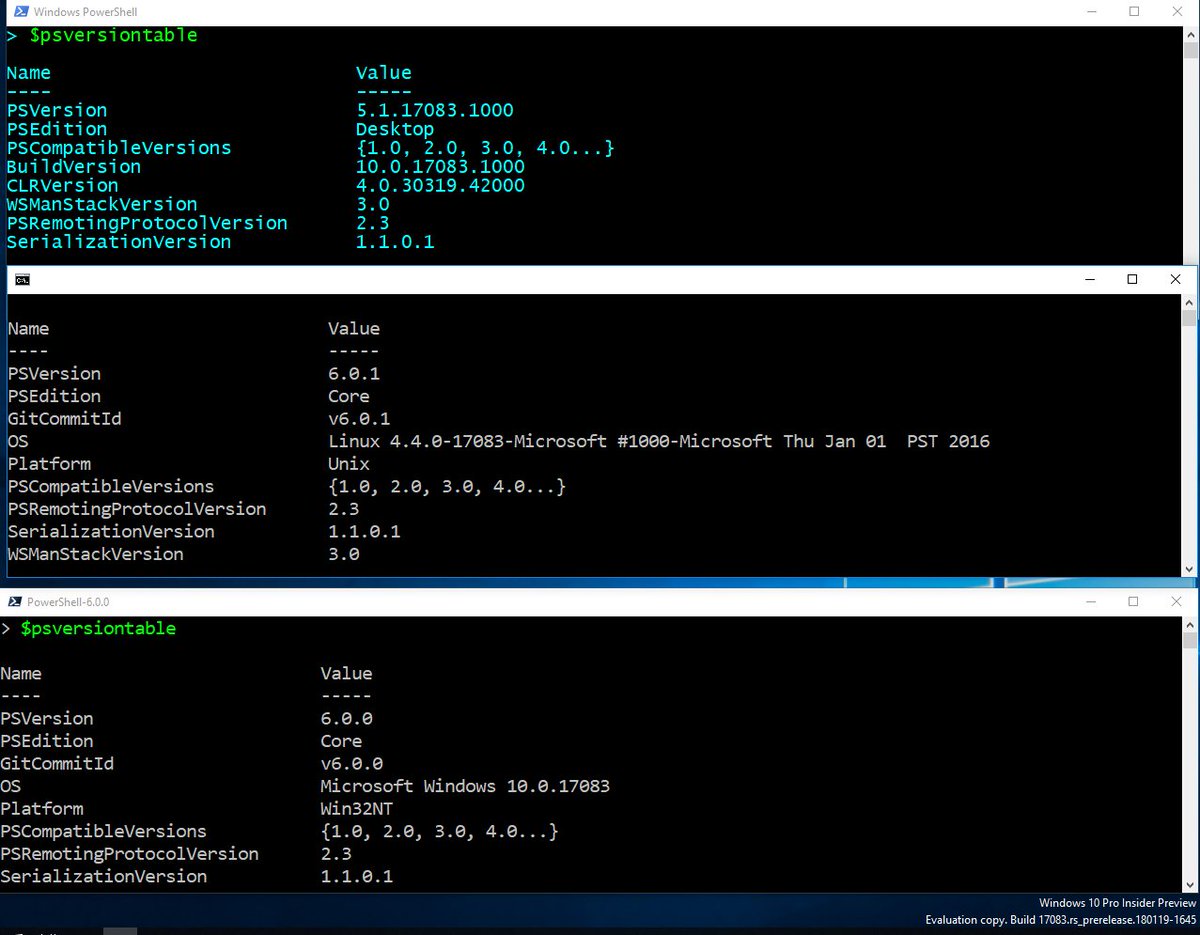Click the BuildVersion value 10.0.17083.1000
The image size is (1200, 935).
click(440, 167)
